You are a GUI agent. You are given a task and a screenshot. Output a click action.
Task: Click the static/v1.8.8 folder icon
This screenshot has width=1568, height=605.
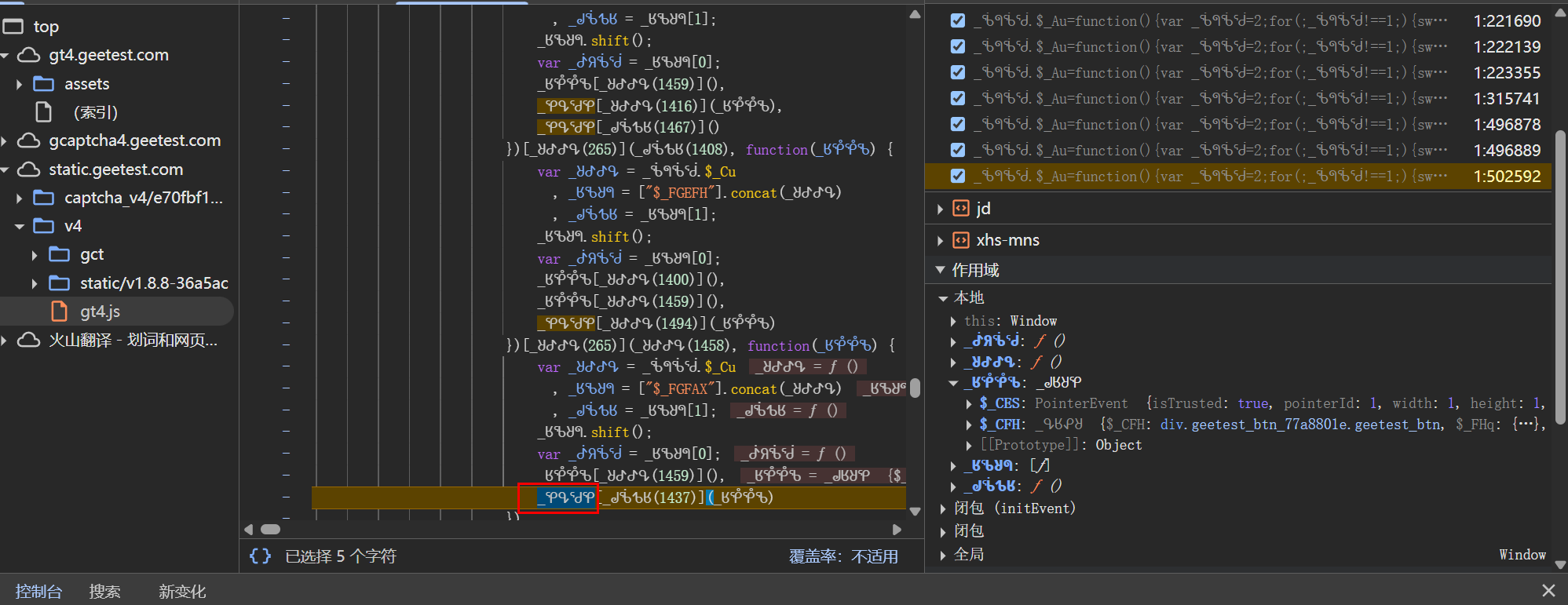[60, 283]
